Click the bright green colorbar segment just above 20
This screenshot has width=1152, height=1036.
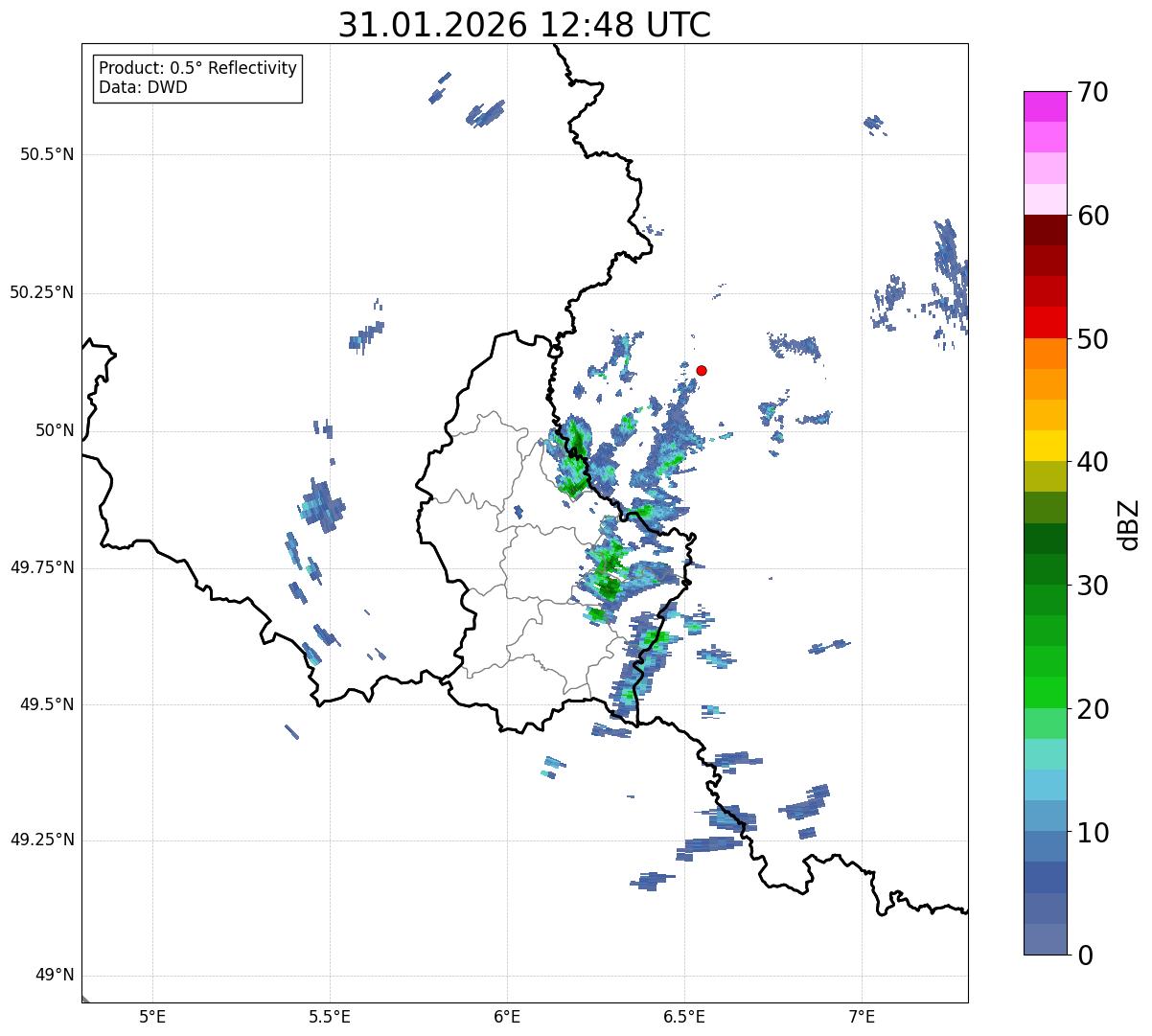pos(1045,692)
